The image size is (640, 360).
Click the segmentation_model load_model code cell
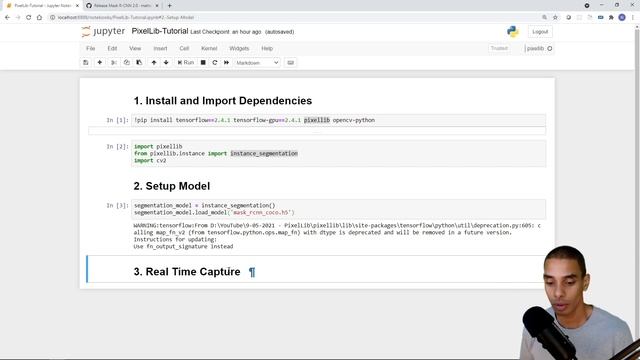pyautogui.click(x=338, y=209)
